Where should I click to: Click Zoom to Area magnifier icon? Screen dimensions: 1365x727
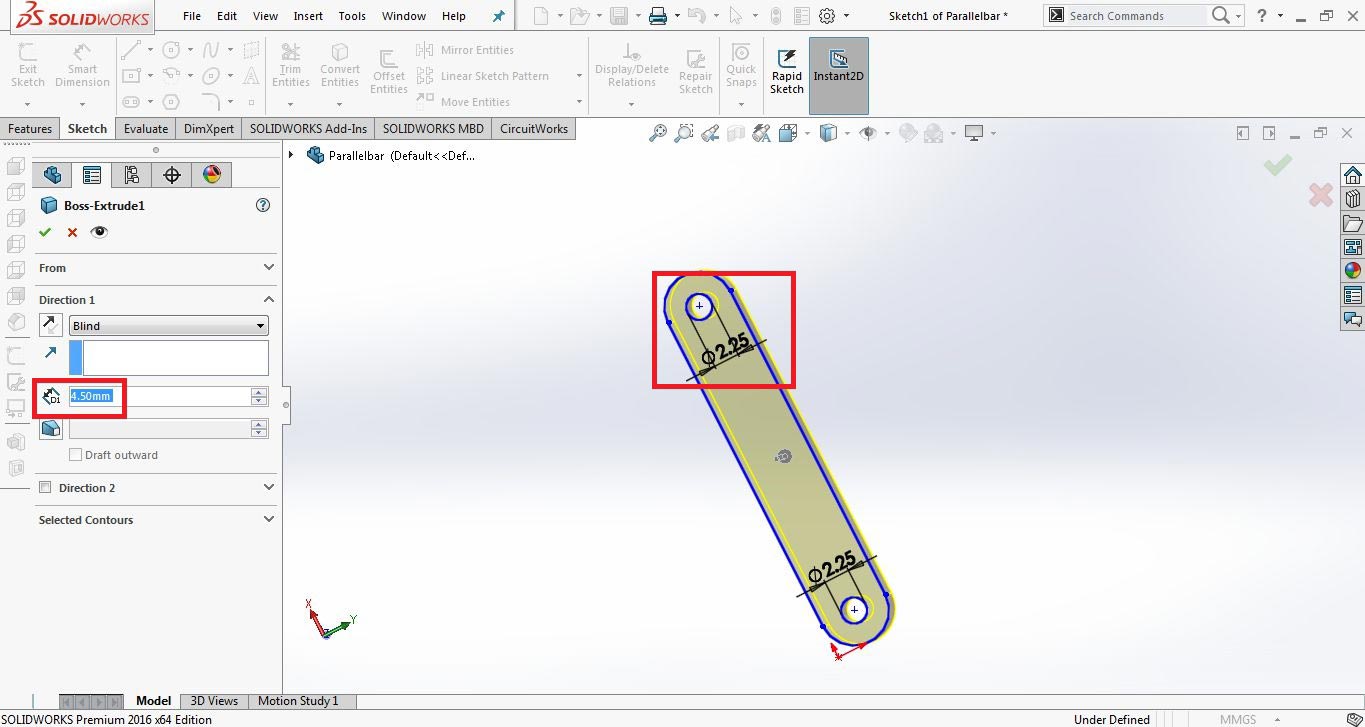click(684, 133)
